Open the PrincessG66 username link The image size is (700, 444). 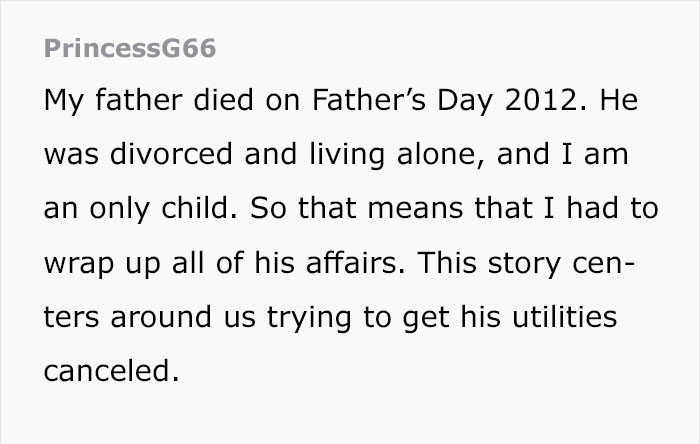(130, 49)
